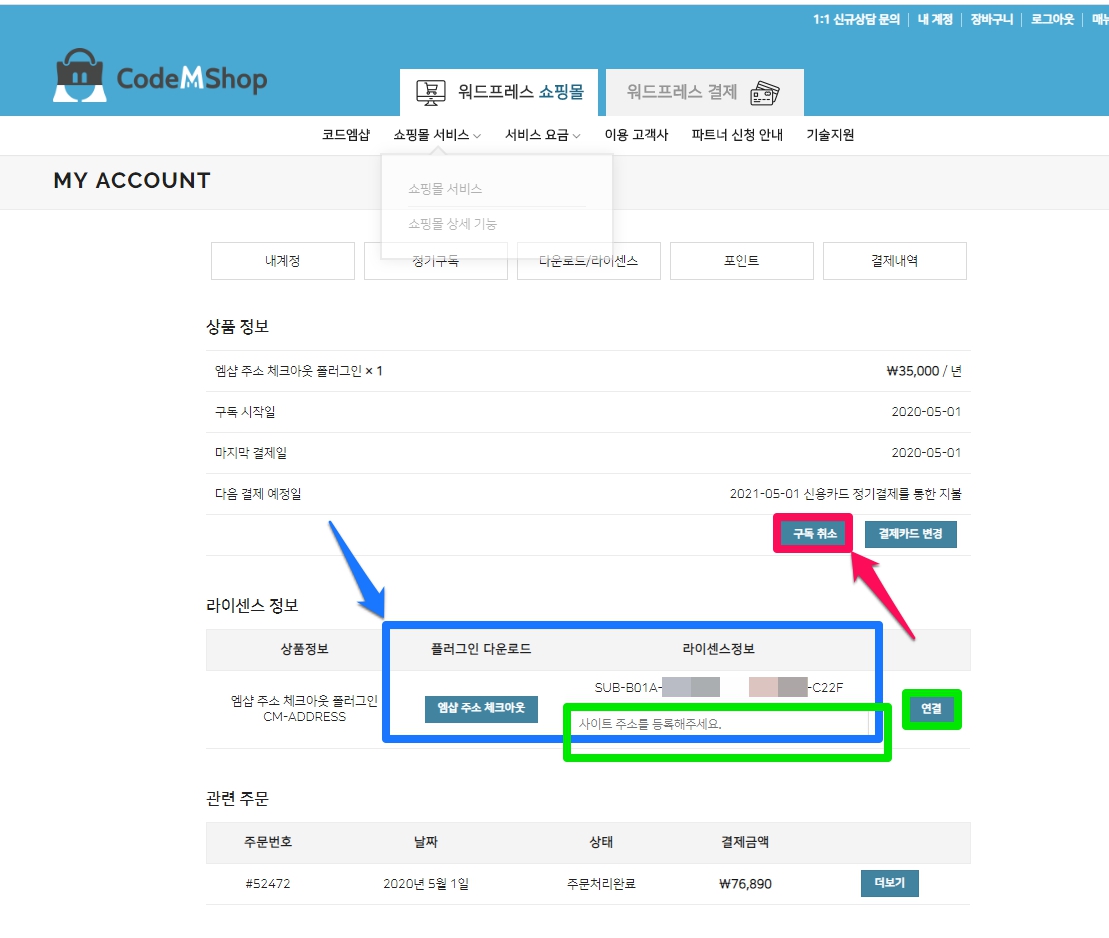Image resolution: width=1109 pixels, height=938 pixels.
Task: Download the 엠샵 주소 체크아웃 plugin
Action: click(481, 709)
